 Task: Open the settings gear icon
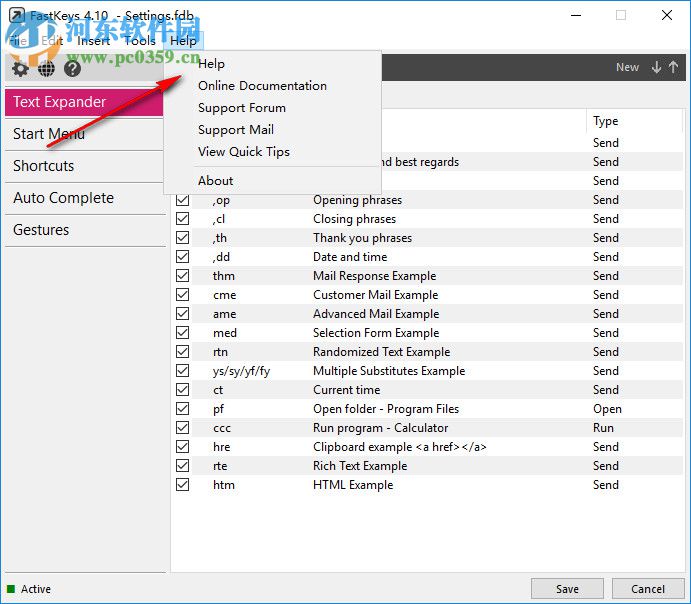point(20,69)
